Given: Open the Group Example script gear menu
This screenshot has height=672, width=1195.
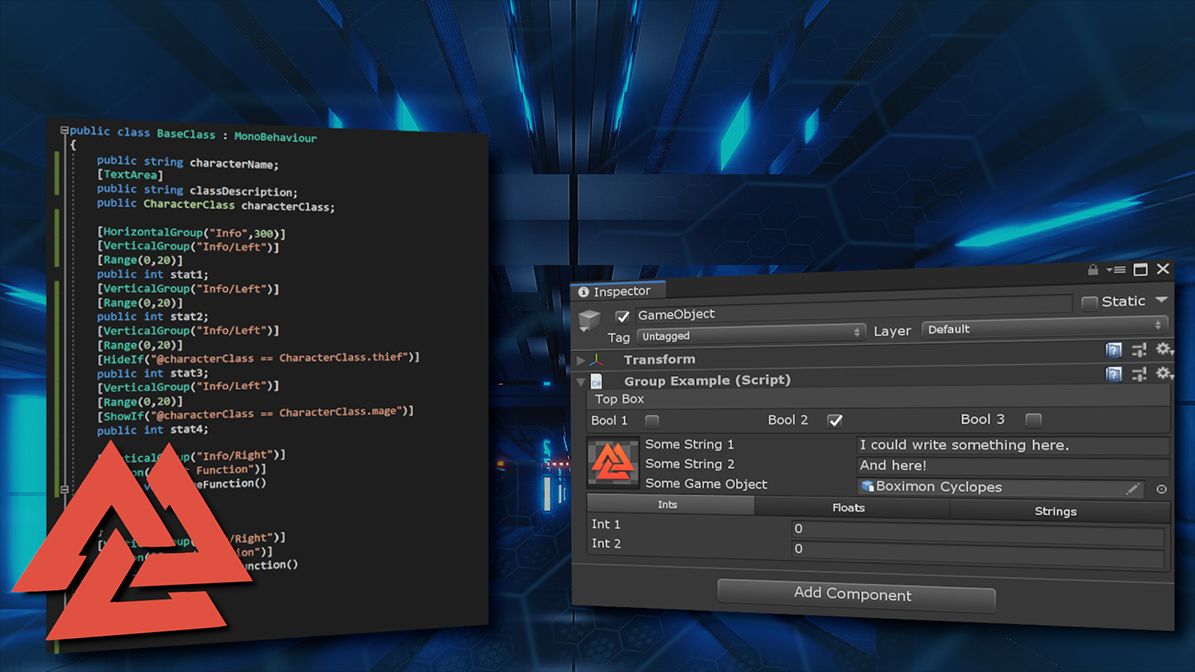Looking at the screenshot, I should click(x=1163, y=373).
